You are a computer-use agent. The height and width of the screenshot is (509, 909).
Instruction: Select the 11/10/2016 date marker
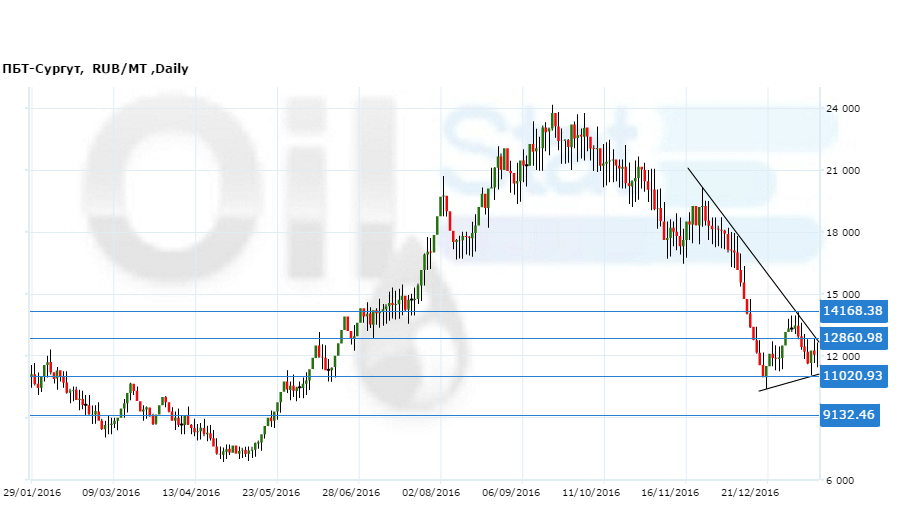[x=591, y=492]
